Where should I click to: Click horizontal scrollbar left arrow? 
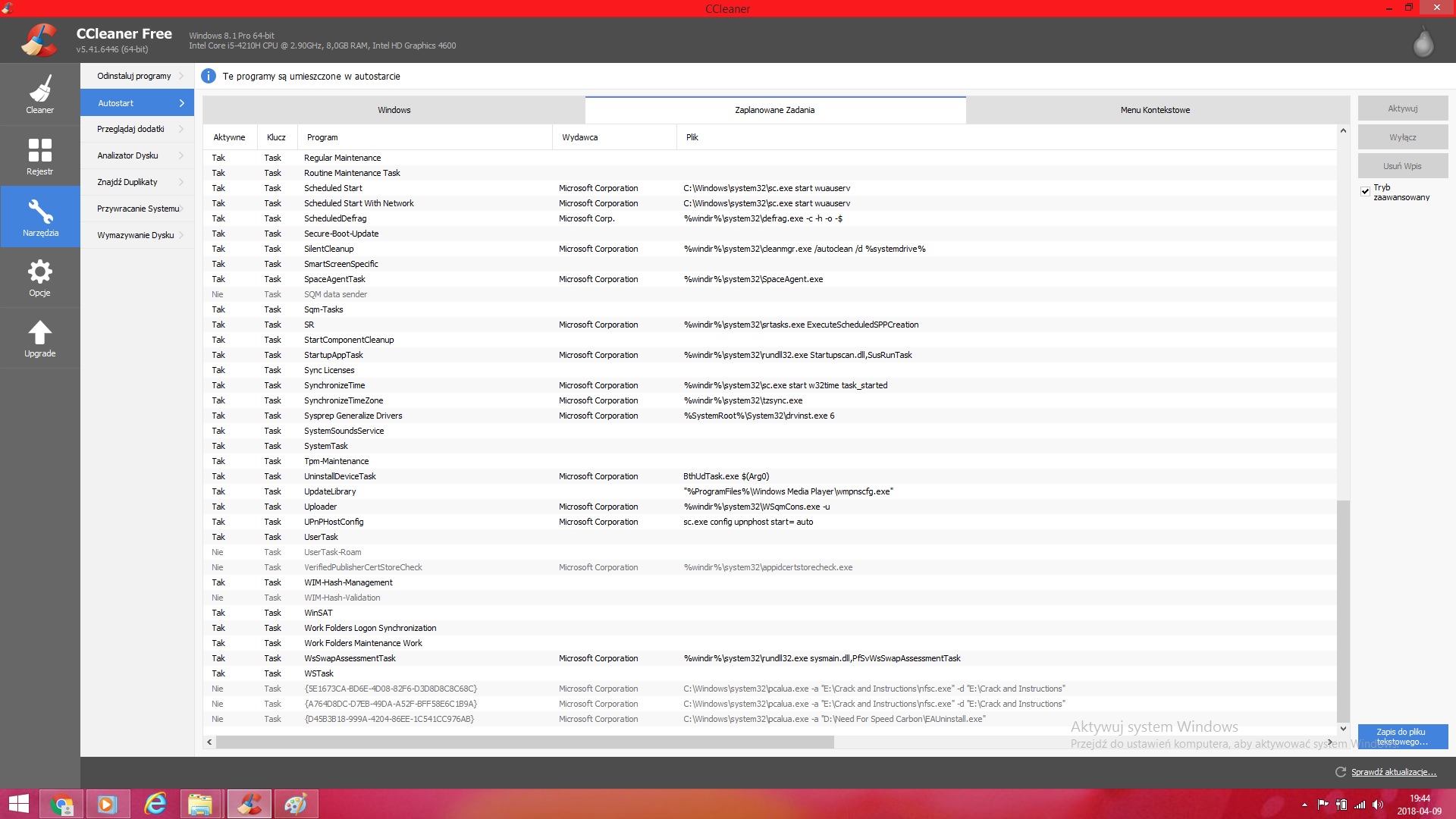[209, 742]
